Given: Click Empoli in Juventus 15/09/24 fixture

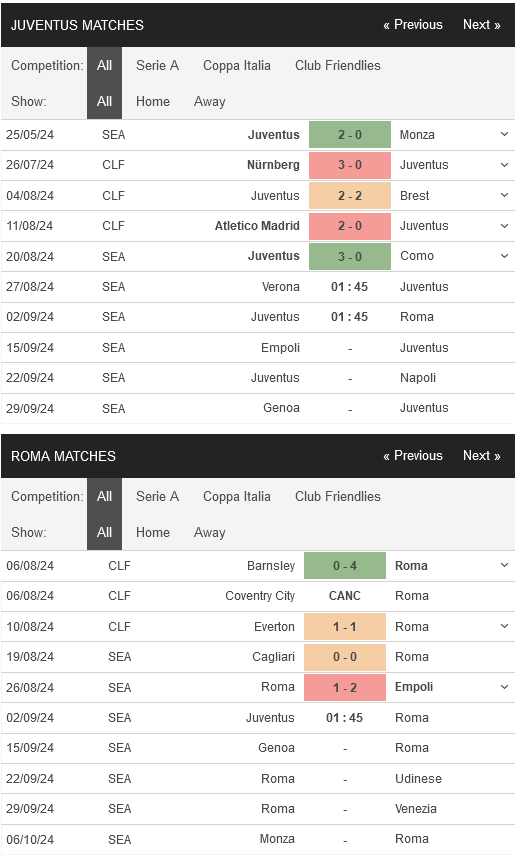Looking at the screenshot, I should tap(281, 348).
